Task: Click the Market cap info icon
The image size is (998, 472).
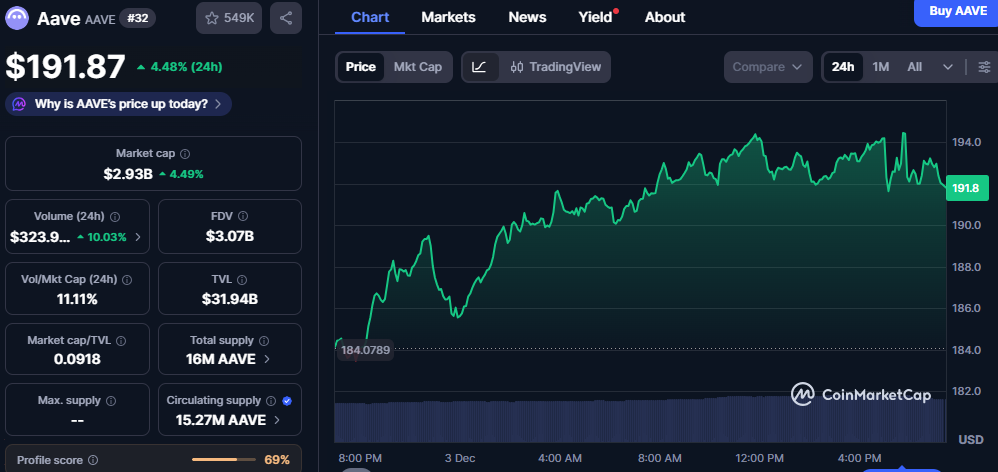Action: 185,154
